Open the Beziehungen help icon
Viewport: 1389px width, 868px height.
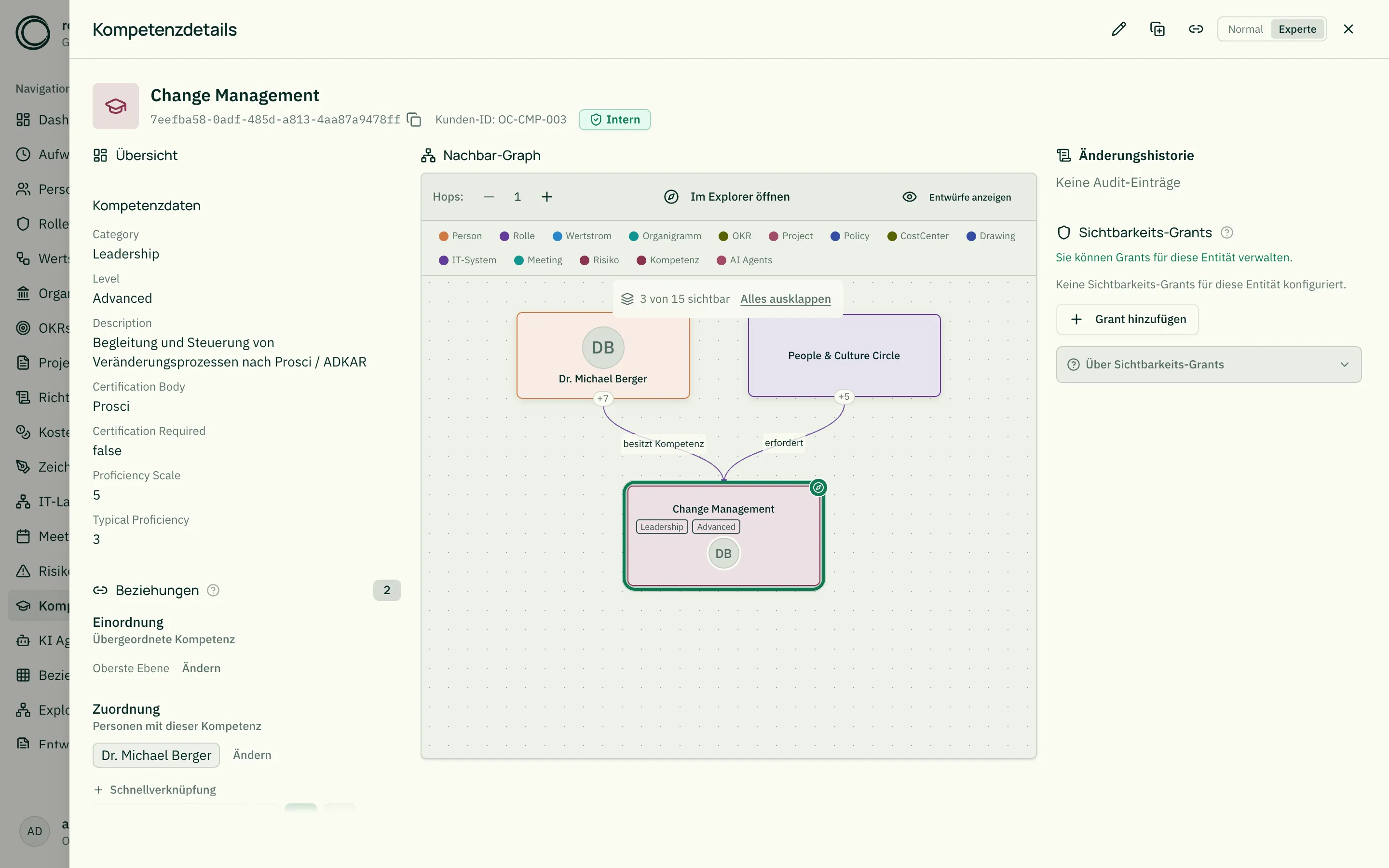pos(213,590)
